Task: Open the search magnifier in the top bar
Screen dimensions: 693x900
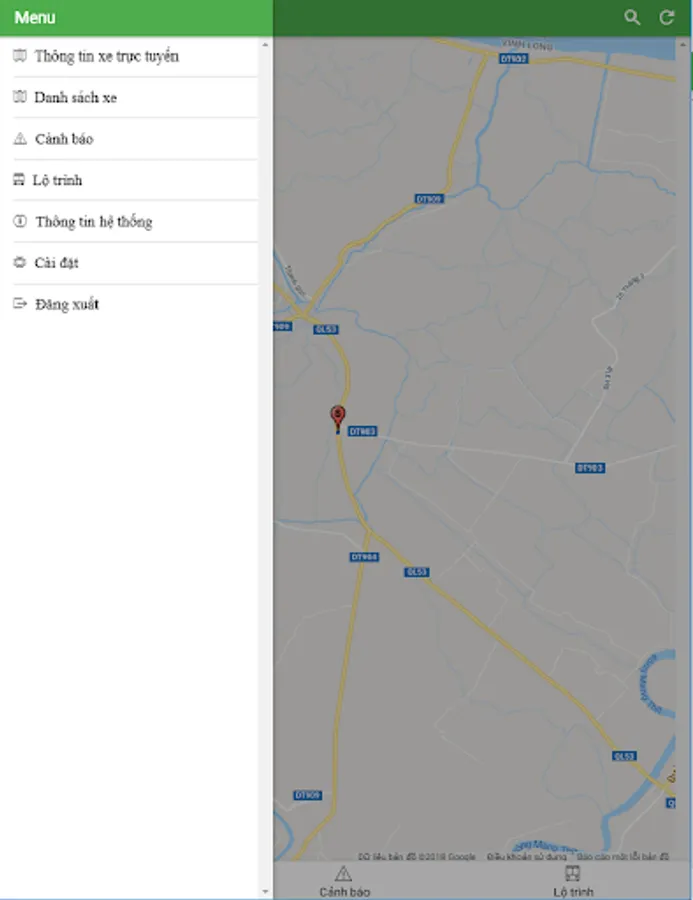Action: [632, 17]
